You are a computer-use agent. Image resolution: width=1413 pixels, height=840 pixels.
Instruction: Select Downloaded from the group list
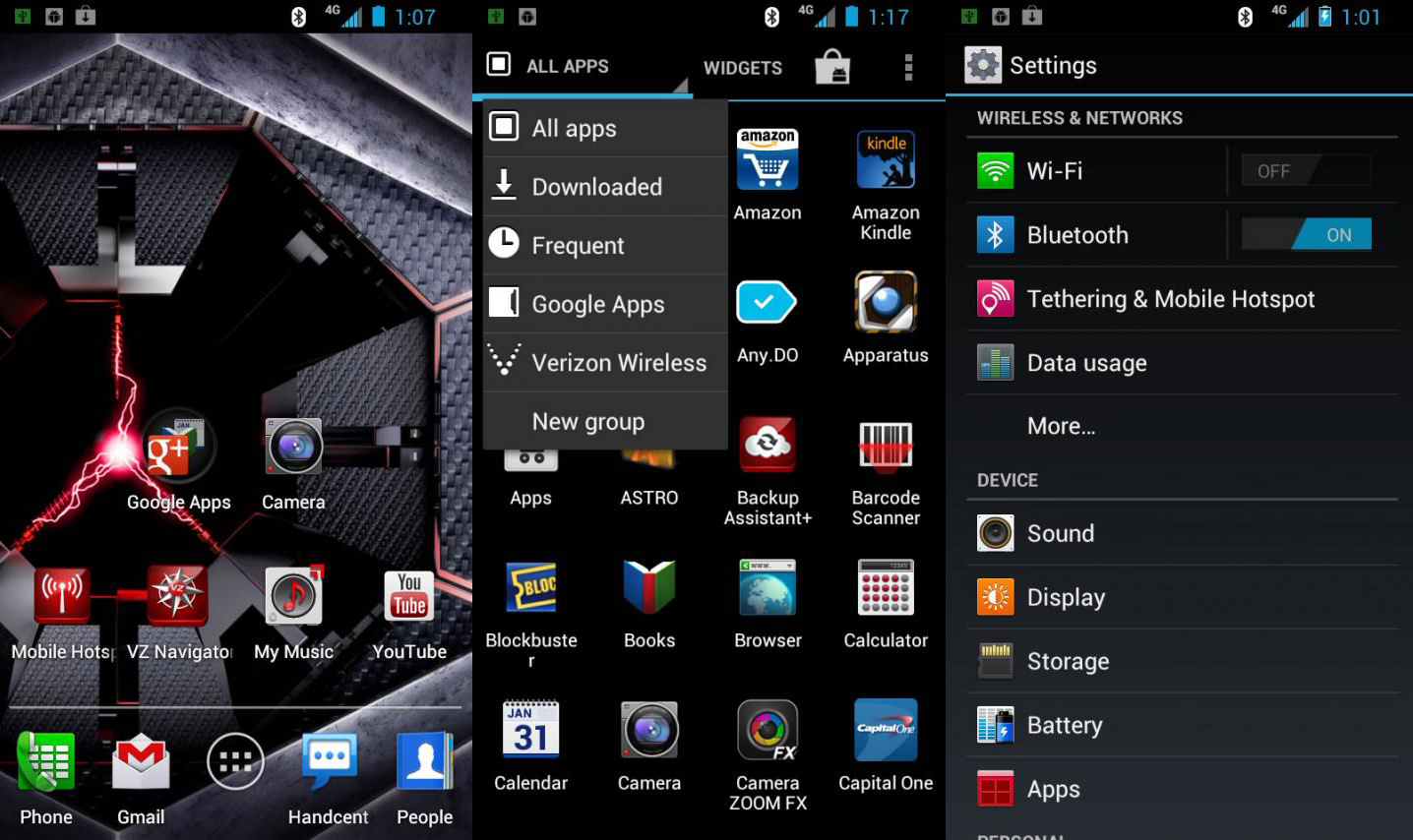coord(596,187)
